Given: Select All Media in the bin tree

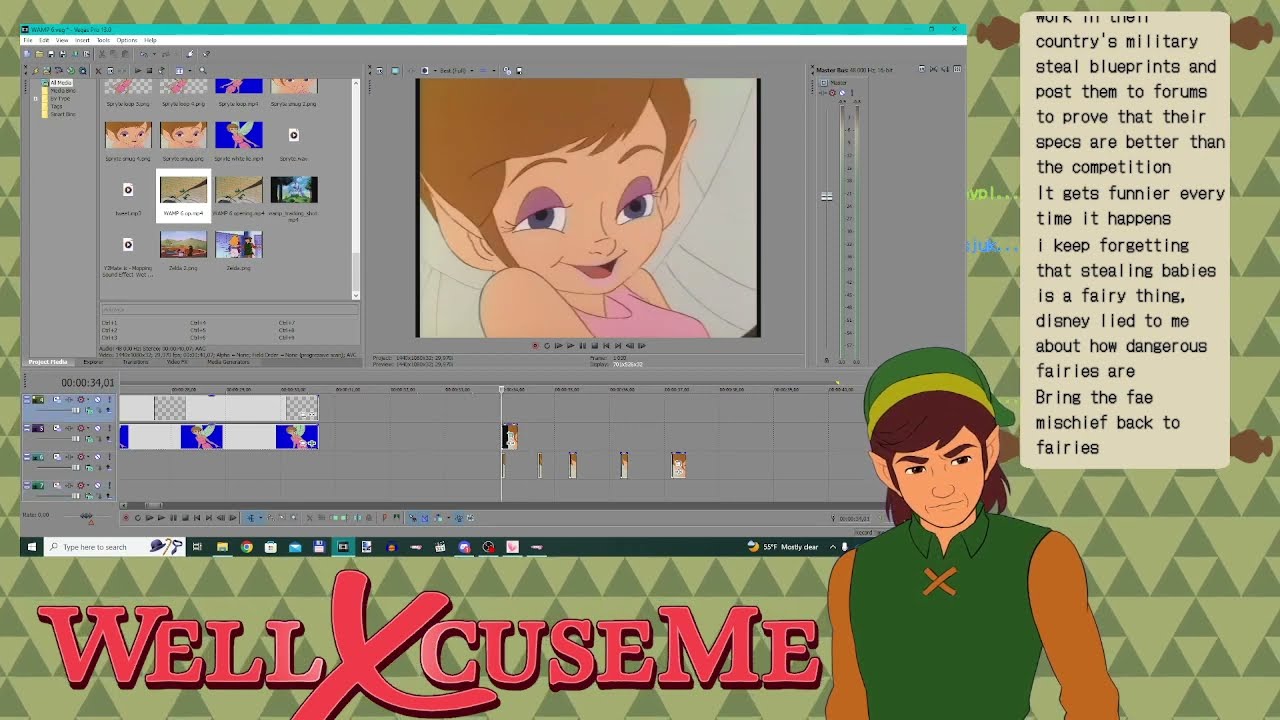Looking at the screenshot, I should (61, 83).
